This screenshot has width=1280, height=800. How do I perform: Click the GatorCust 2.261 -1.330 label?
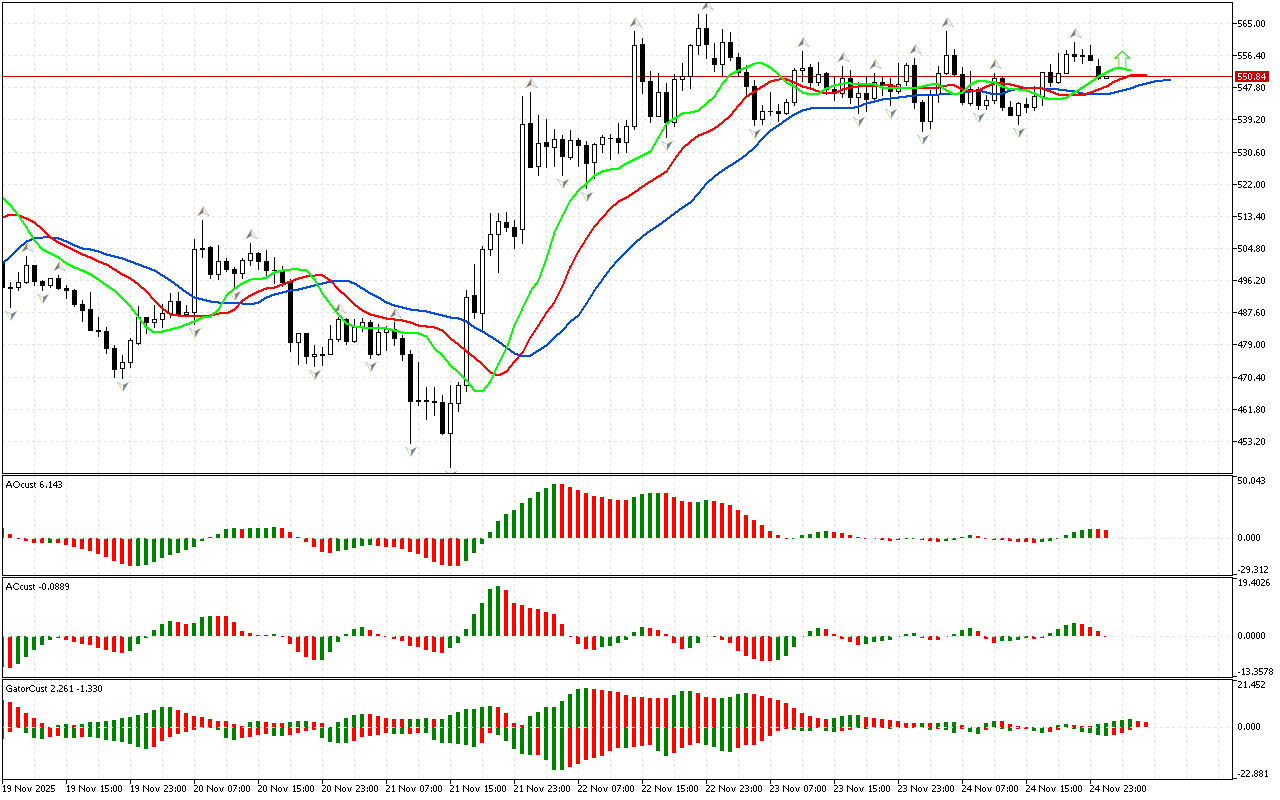point(54,689)
